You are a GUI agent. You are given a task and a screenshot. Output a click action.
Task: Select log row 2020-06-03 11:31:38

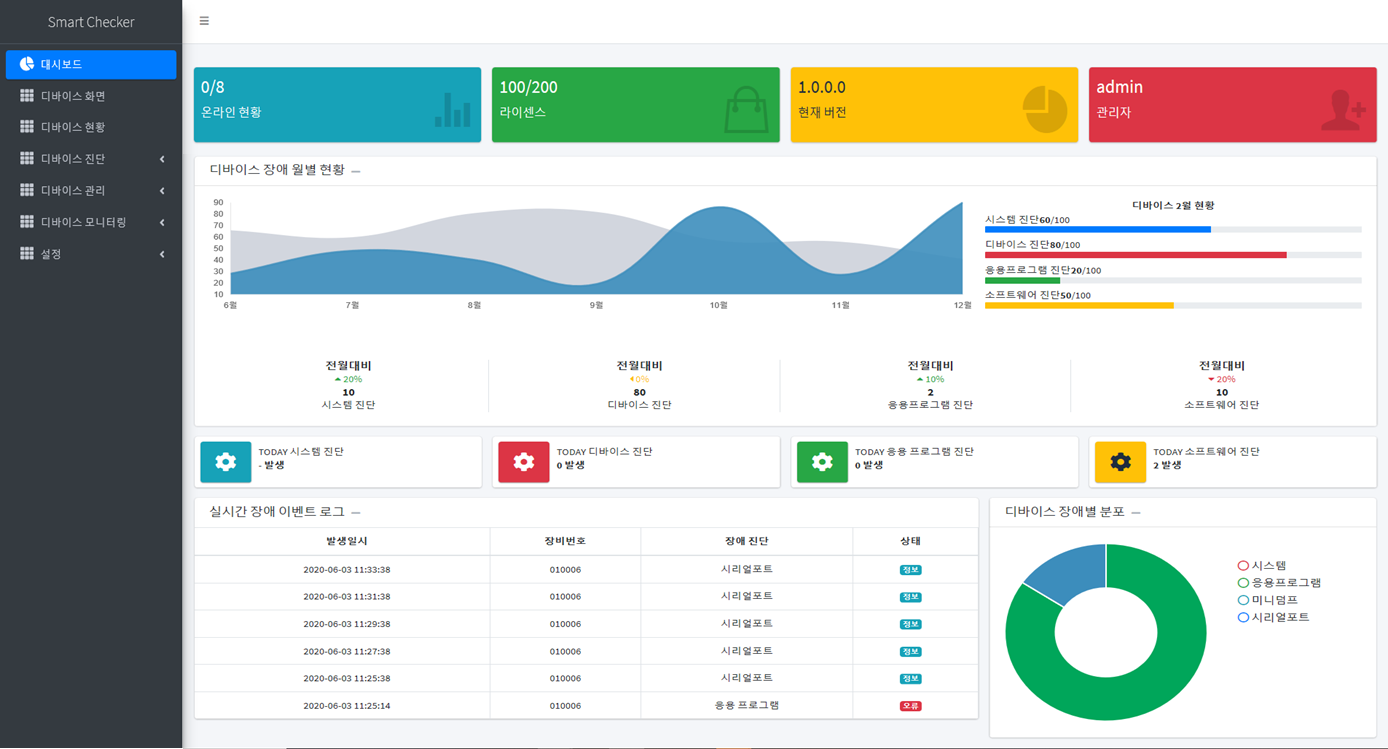pos(586,597)
